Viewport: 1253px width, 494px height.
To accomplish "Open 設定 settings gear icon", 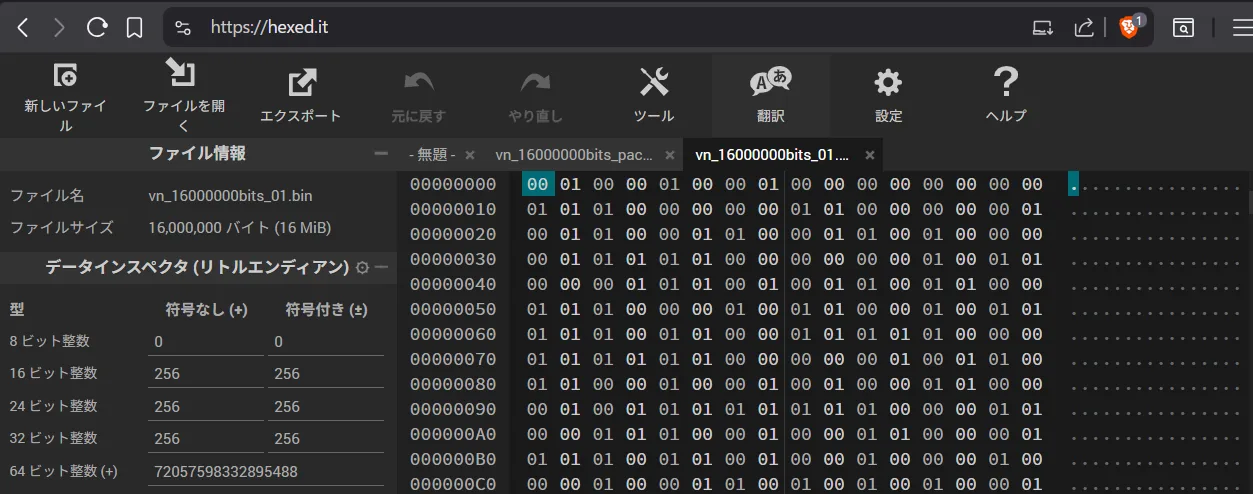I will tap(888, 82).
